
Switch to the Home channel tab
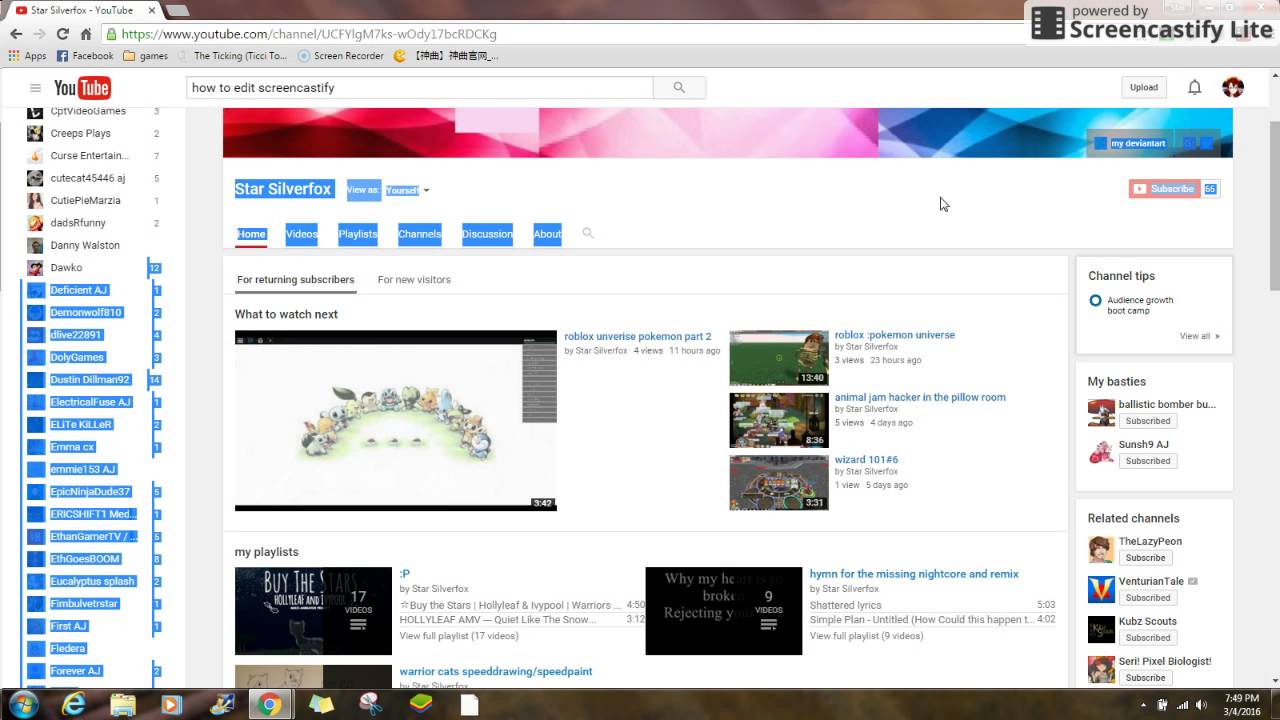pyautogui.click(x=251, y=234)
